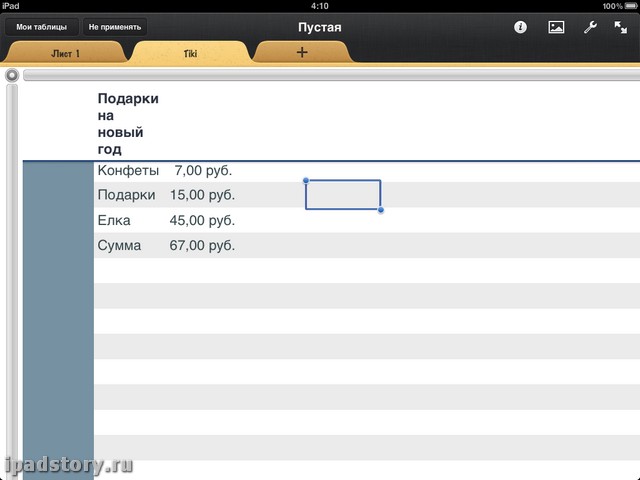Select the Конфеты cell
The image size is (640, 480).
point(128,170)
